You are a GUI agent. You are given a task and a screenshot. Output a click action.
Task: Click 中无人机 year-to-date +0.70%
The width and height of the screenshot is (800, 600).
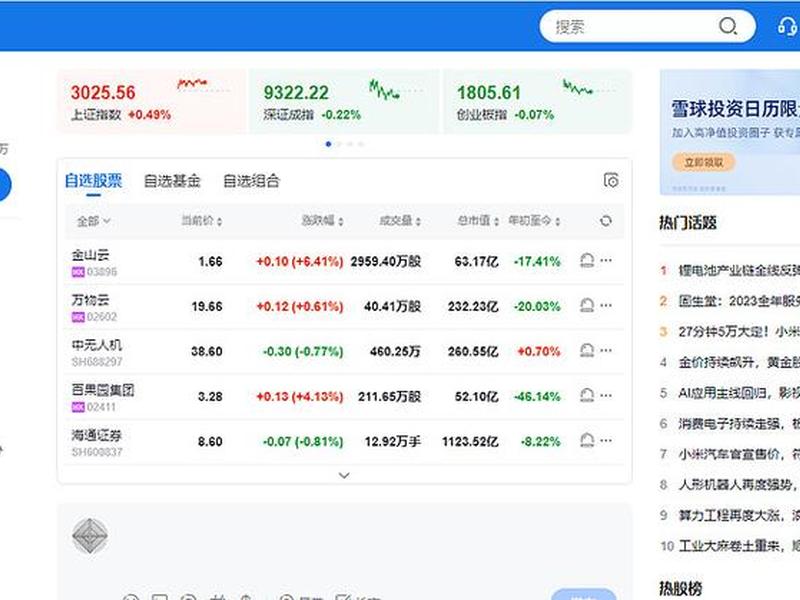tap(539, 352)
